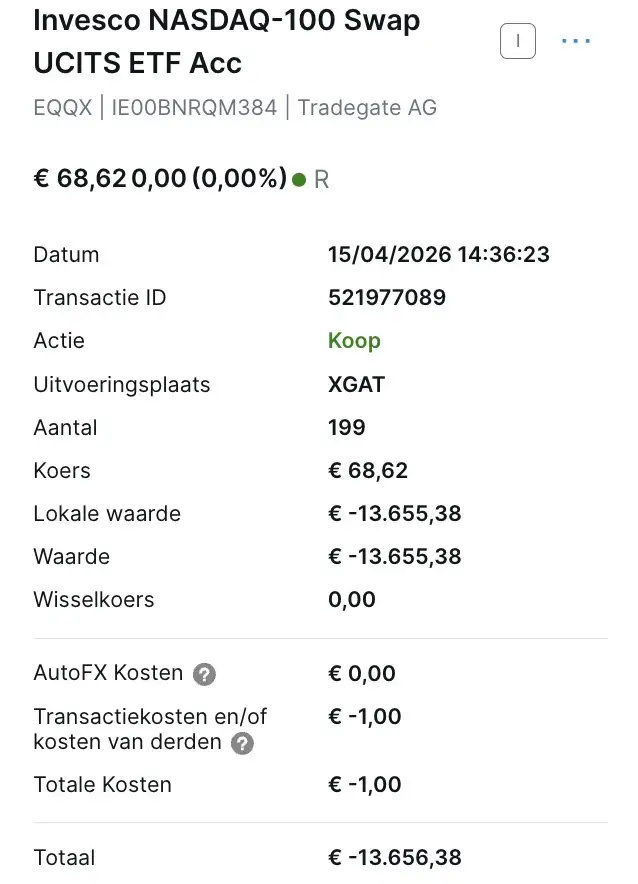
Task: Select the Totaal € -13.656,38 amount
Action: click(395, 858)
